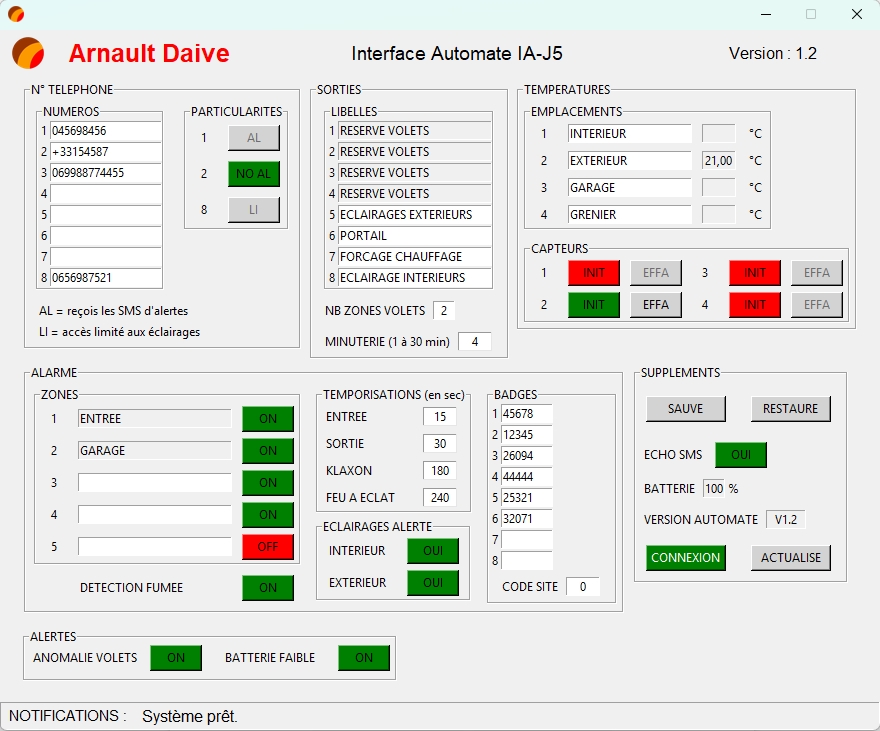Click output label 5 ECLAIRAGES EXTERIEURS
The height and width of the screenshot is (731, 880).
[415, 215]
